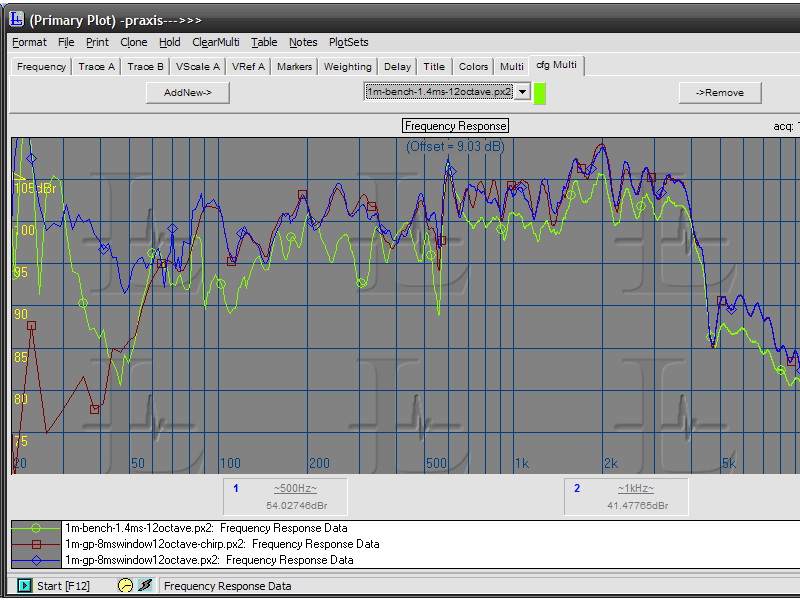Switch to the Weighting tab
The height and width of the screenshot is (600, 800).
point(347,67)
